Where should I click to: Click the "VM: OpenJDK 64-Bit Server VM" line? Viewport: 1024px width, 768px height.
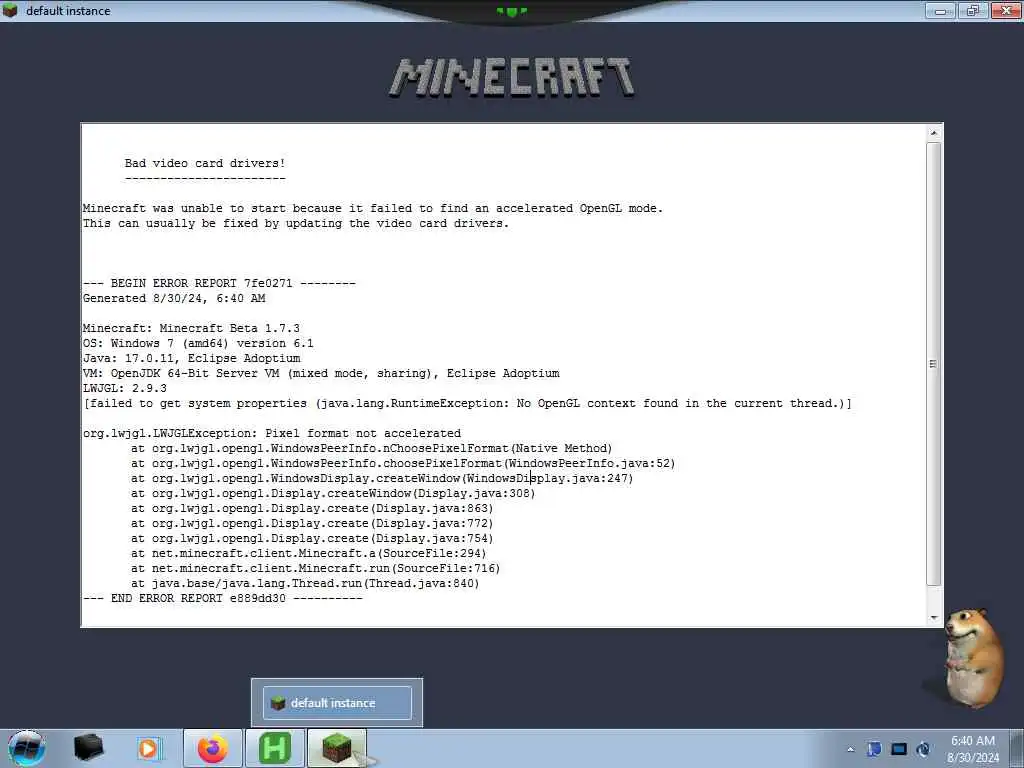pos(321,374)
